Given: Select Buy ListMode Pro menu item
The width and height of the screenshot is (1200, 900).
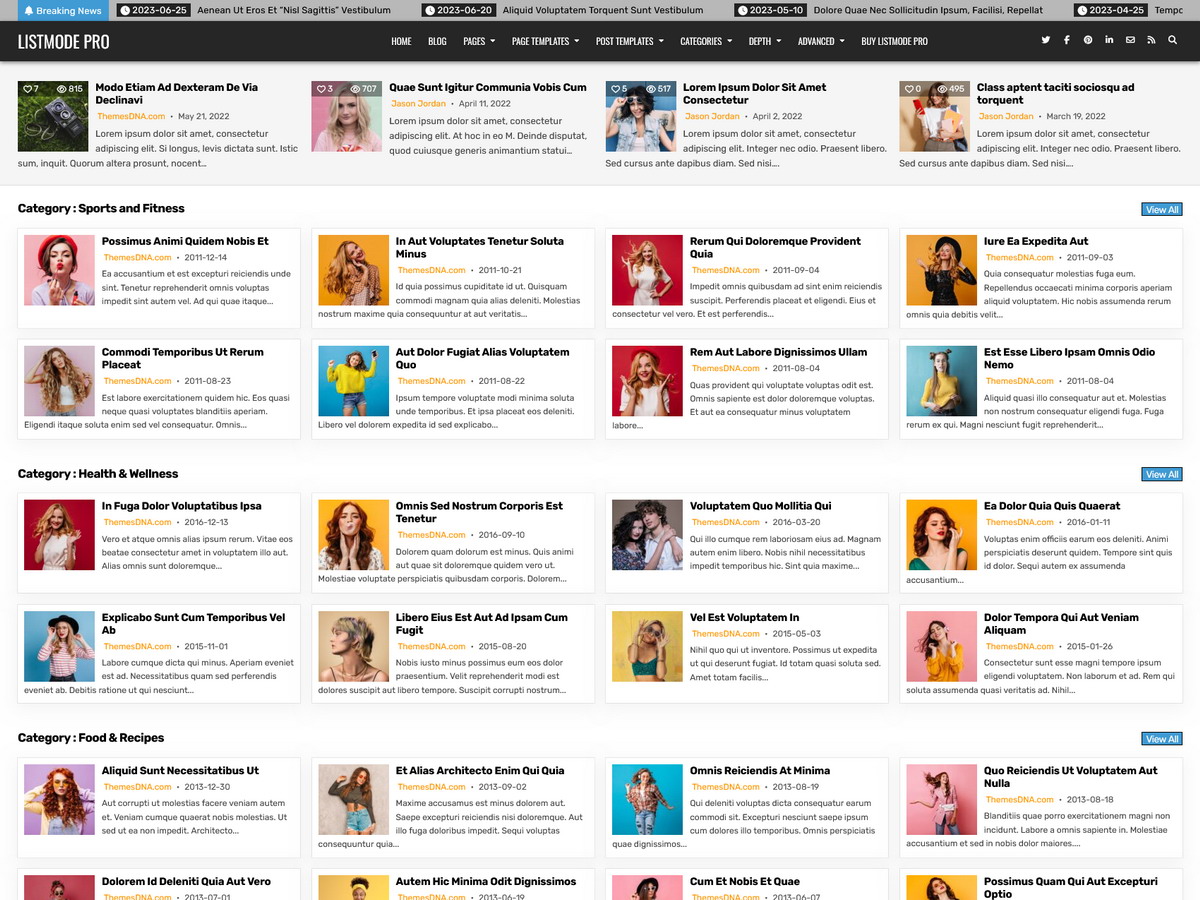Looking at the screenshot, I should (894, 41).
